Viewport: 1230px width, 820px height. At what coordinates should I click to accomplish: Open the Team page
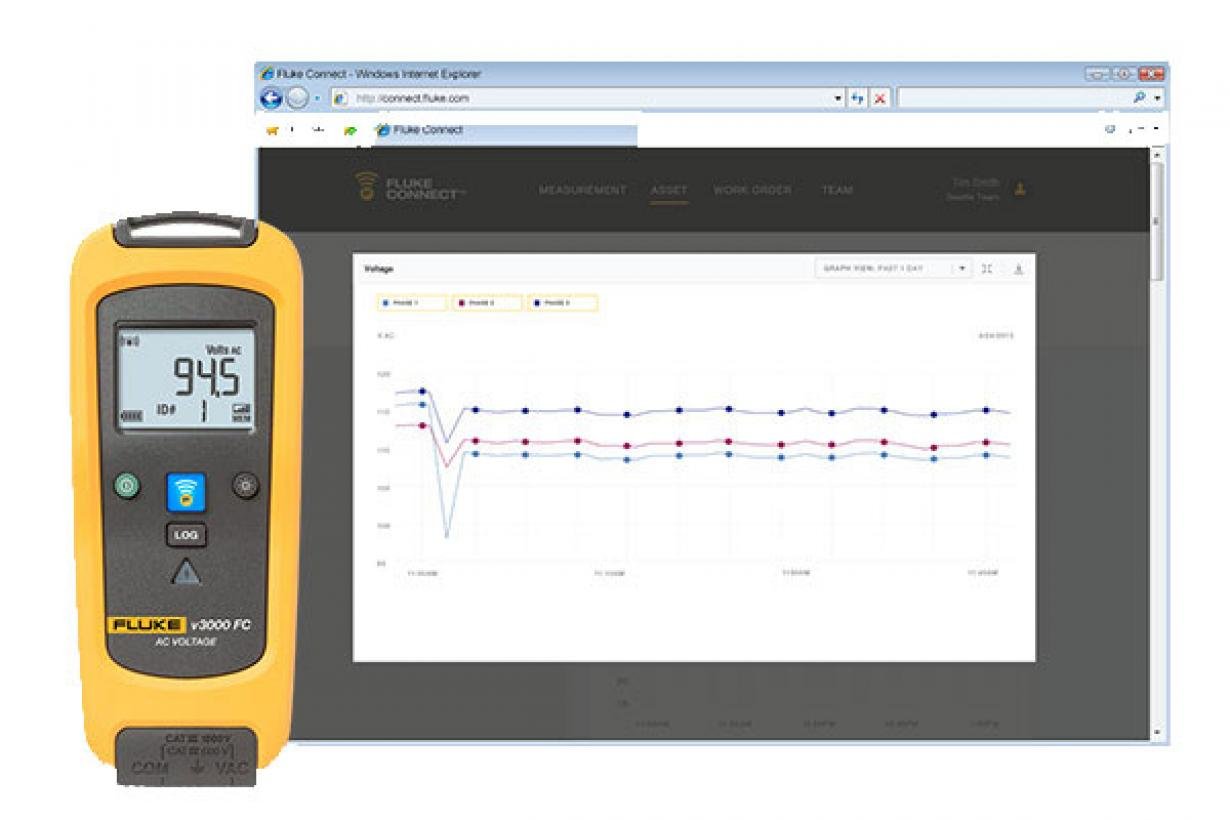837,190
